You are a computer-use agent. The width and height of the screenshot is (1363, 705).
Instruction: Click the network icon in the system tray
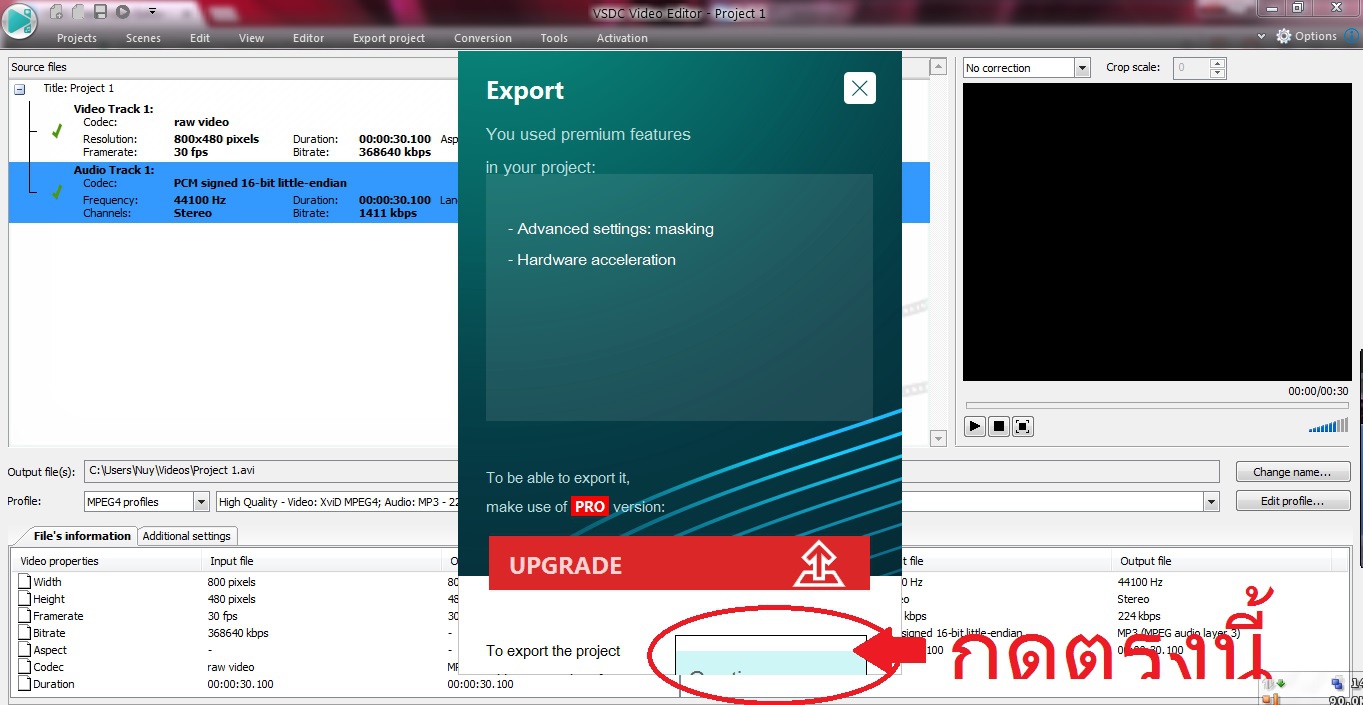(1337, 685)
